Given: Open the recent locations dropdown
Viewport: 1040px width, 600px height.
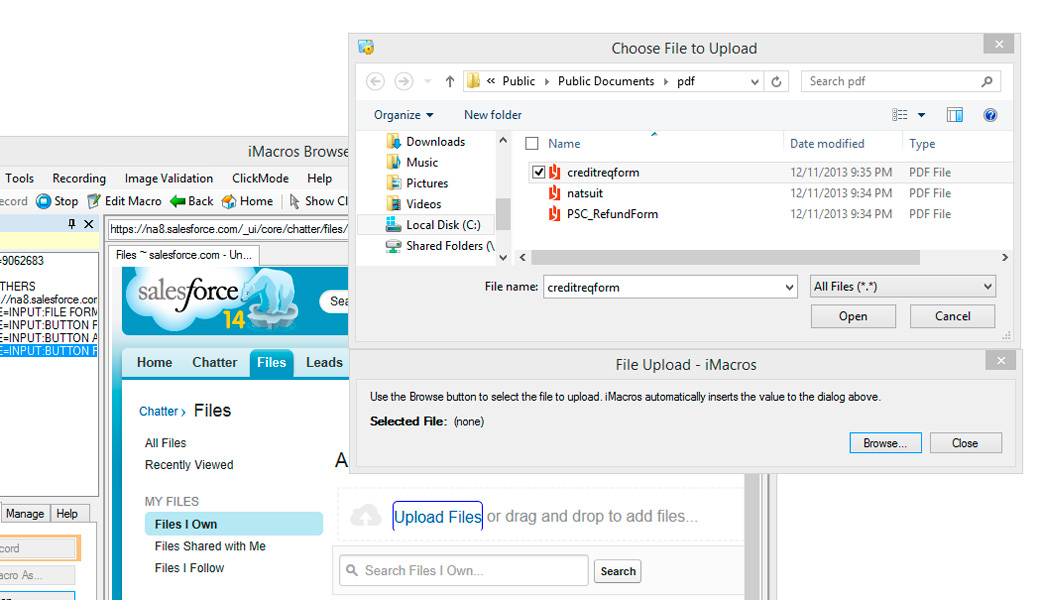Looking at the screenshot, I should coord(428,82).
